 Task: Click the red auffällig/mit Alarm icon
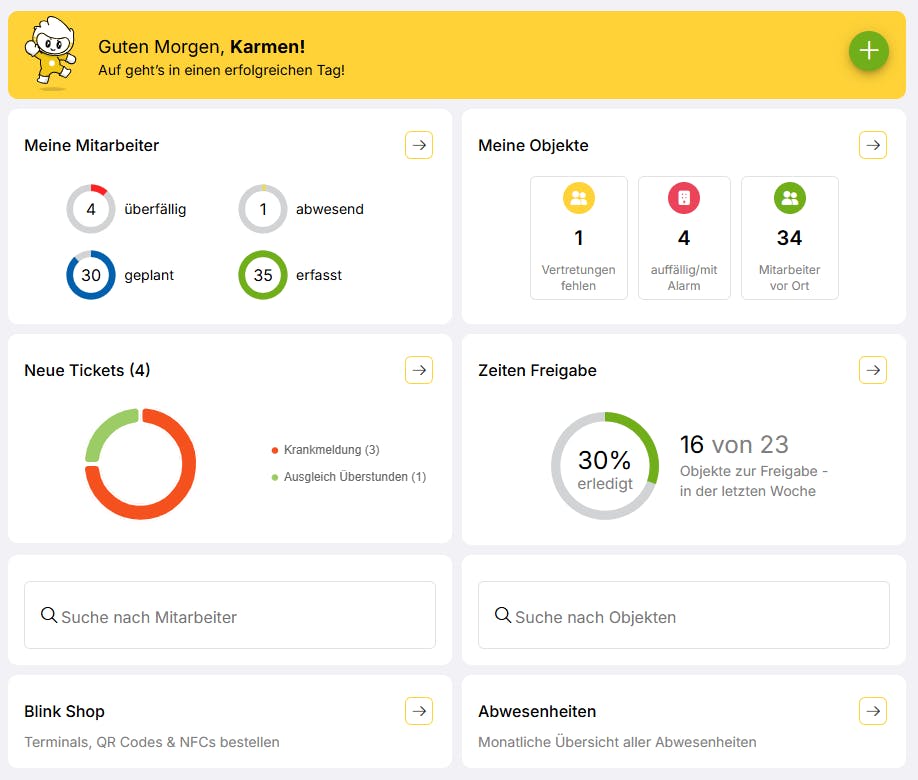(x=684, y=198)
